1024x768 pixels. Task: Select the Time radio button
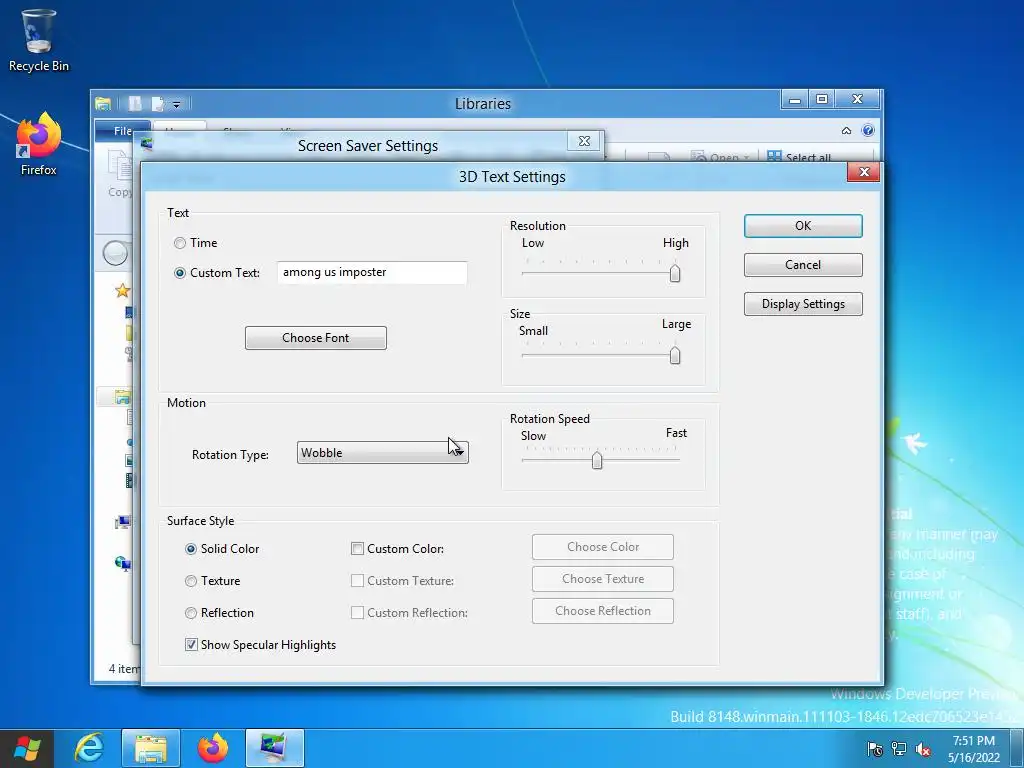click(x=180, y=243)
